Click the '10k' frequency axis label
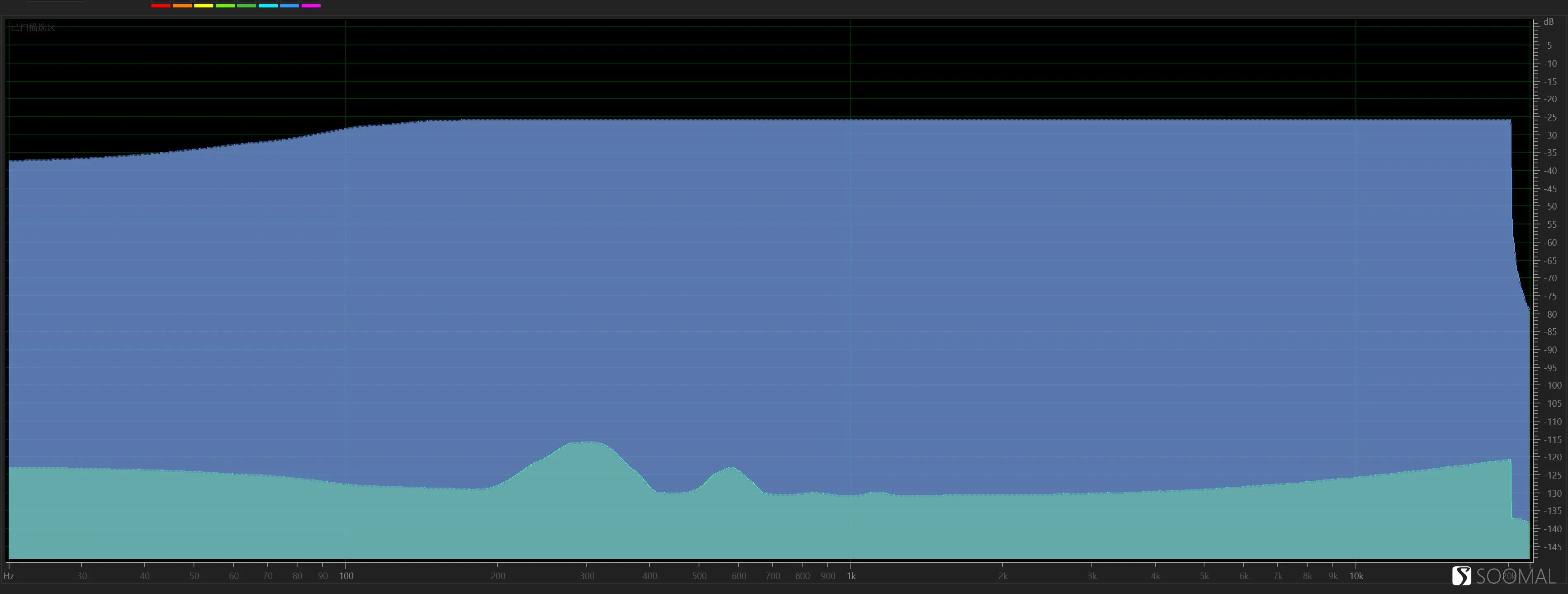Image resolution: width=1568 pixels, height=594 pixels. 1356,576
